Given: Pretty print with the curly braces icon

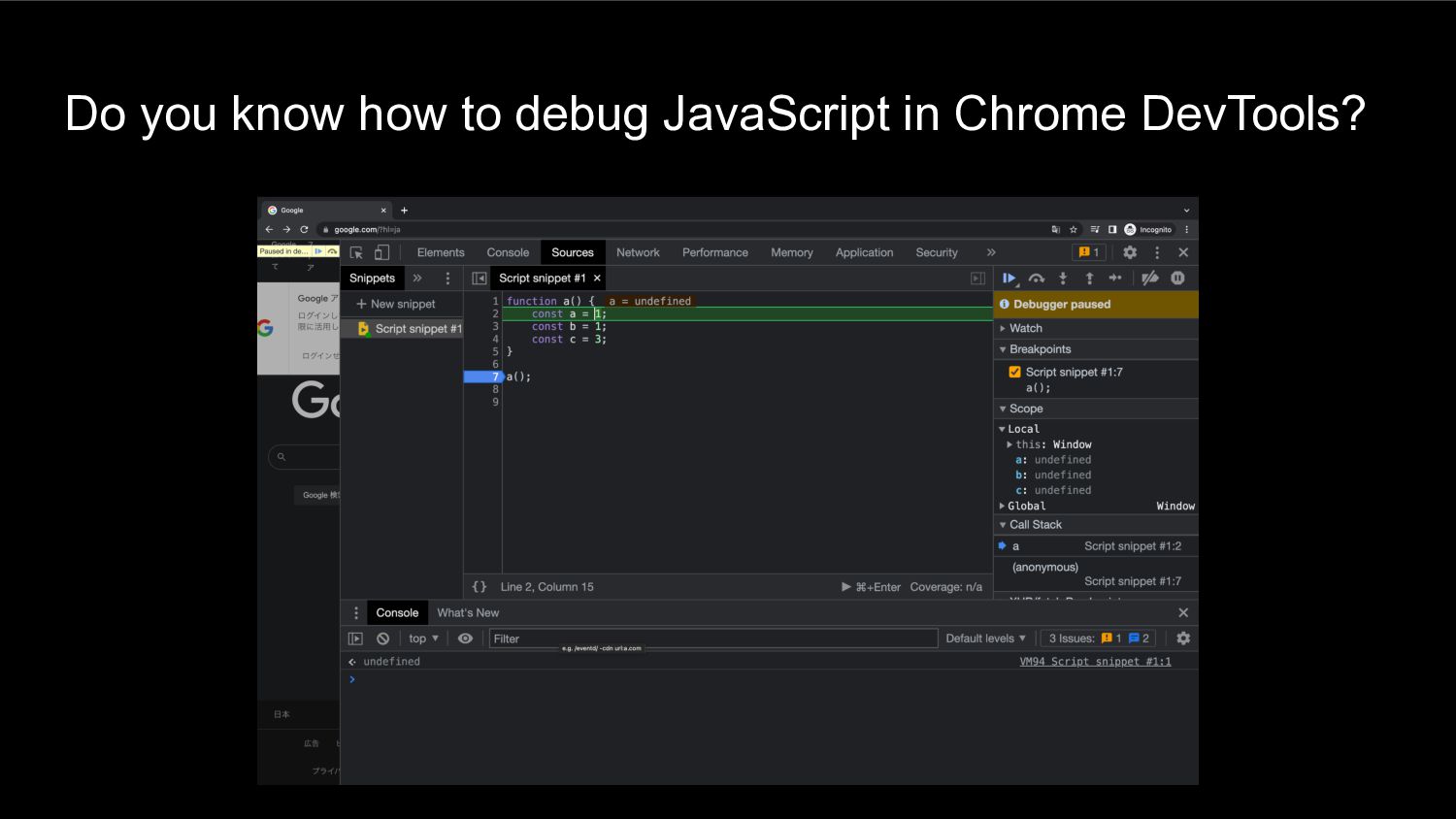Looking at the screenshot, I should coord(480,587).
